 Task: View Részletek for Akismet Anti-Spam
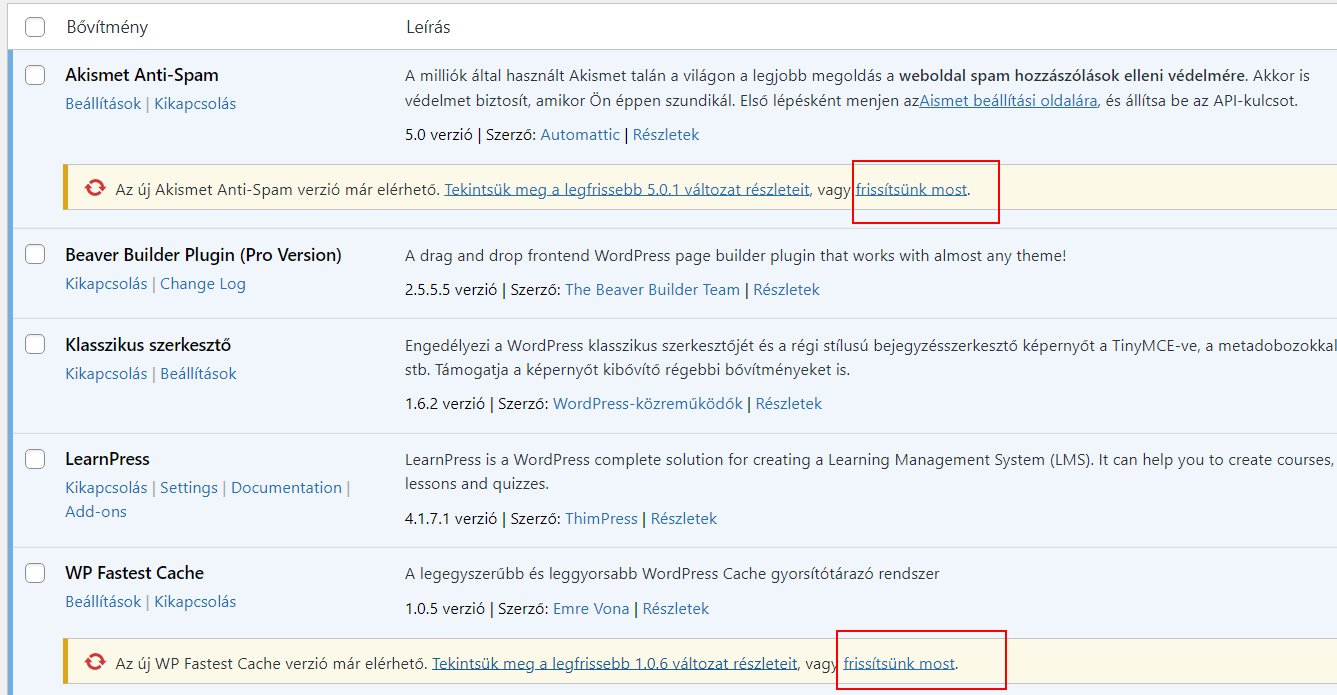tap(666, 134)
